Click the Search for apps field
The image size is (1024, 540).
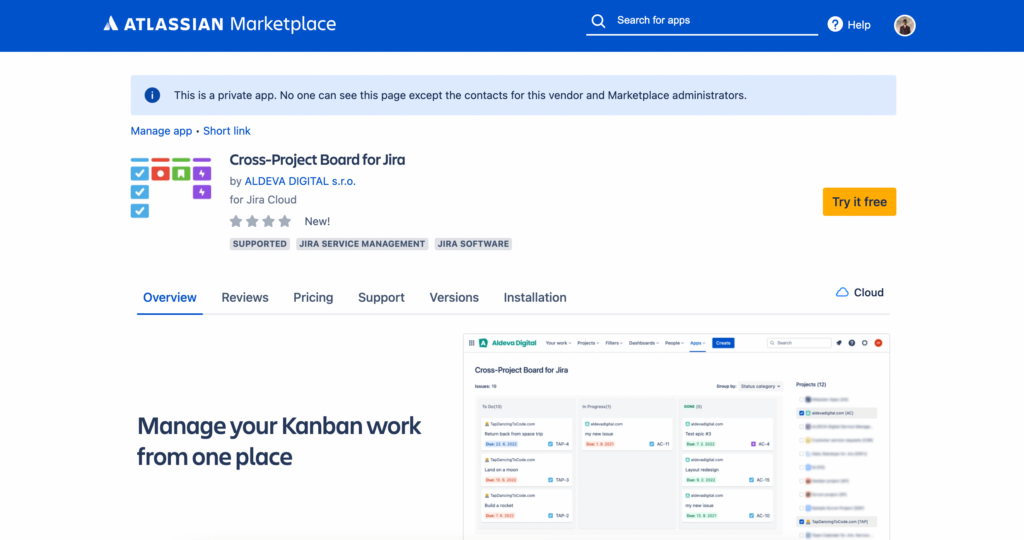[x=702, y=21]
